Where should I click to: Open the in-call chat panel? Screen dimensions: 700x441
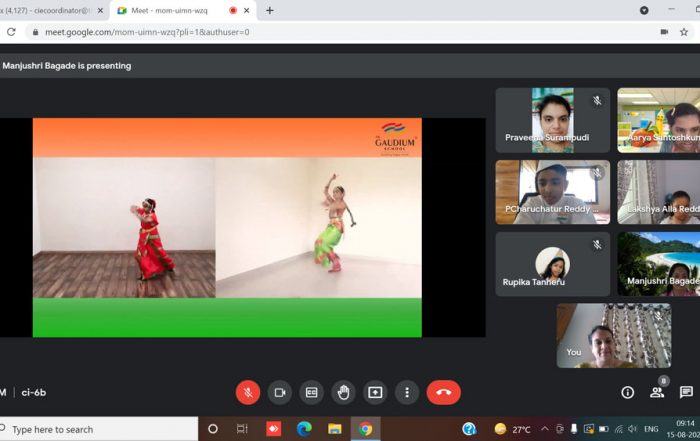[686, 392]
